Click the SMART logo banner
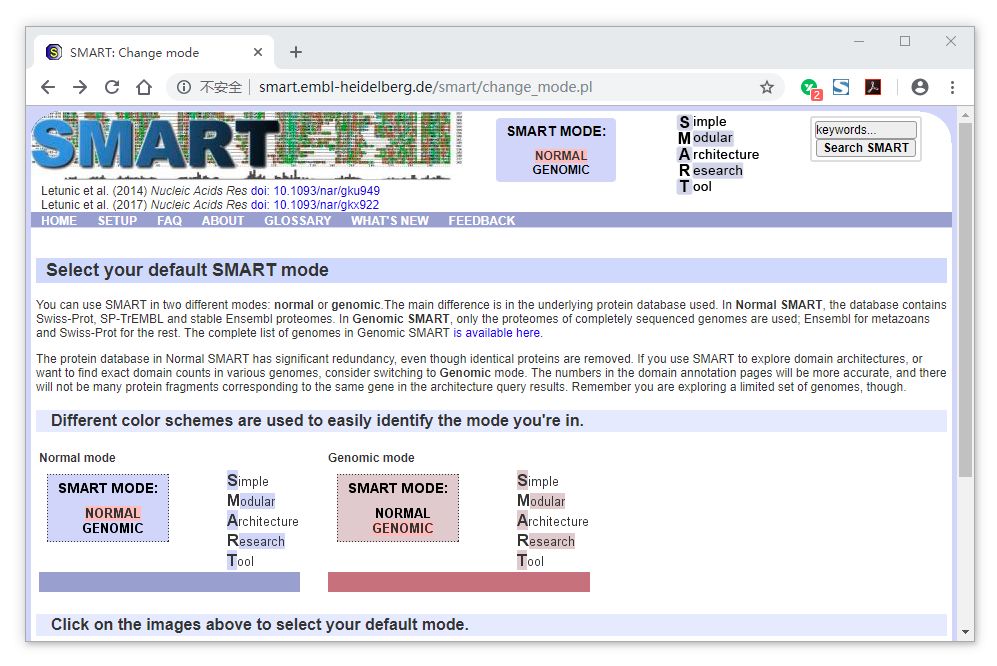Screen dimensions: 997x666 click(247, 146)
